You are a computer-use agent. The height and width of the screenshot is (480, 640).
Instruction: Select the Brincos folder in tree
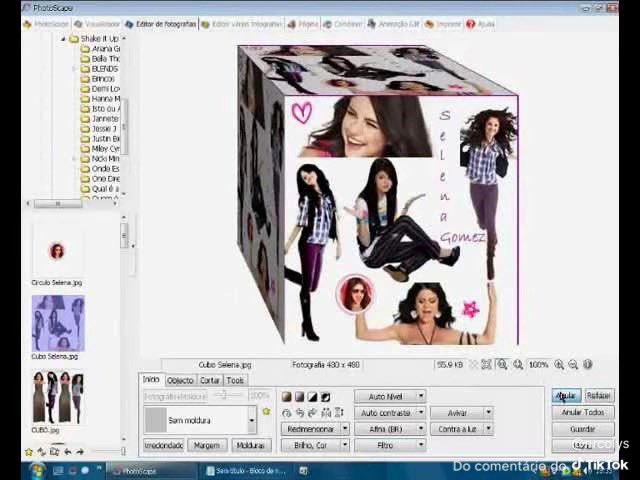click(x=98, y=79)
